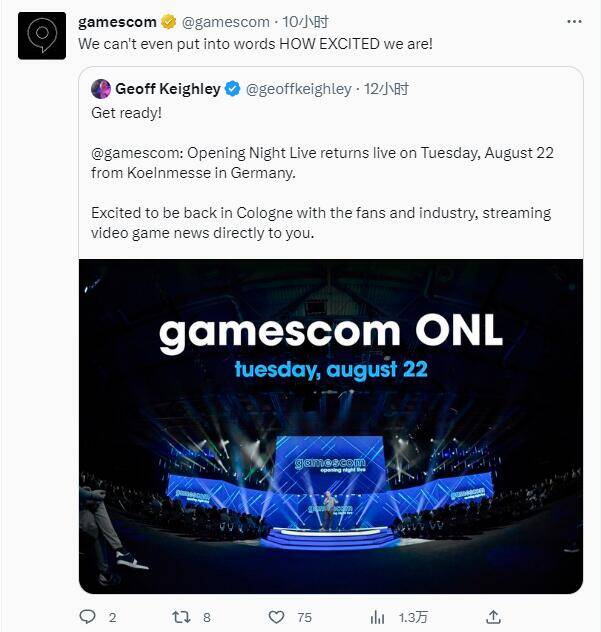Click the gamescom profile avatar
This screenshot has width=601, height=632.
coord(42,36)
